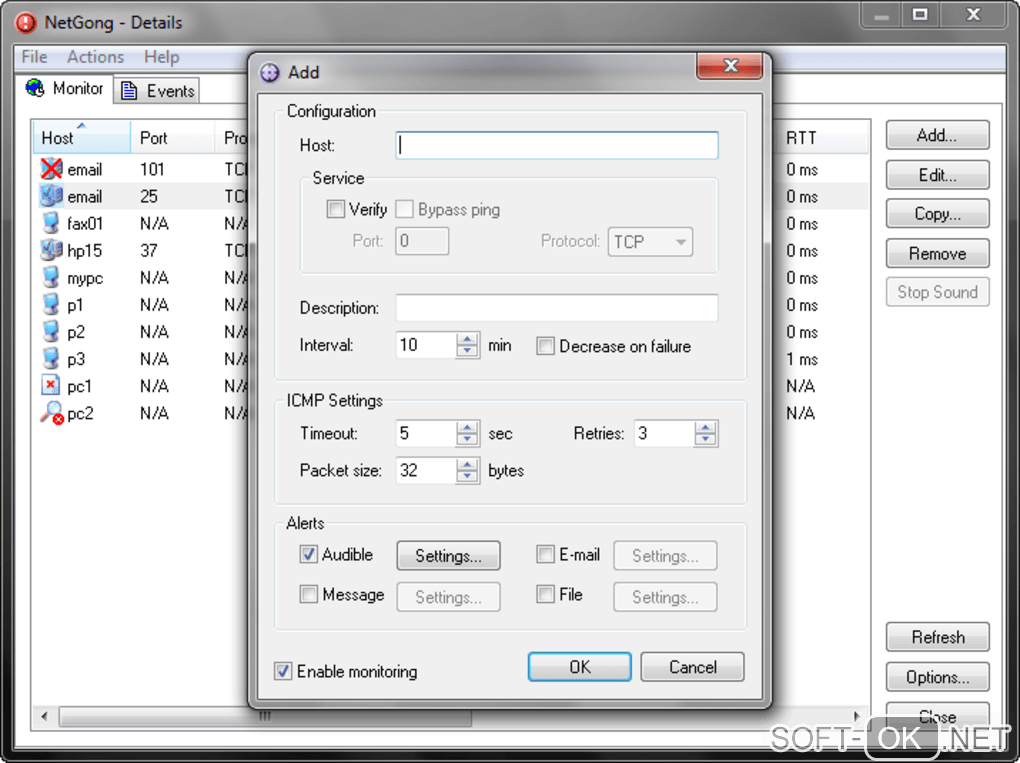Close the Add dialog with X

click(729, 66)
